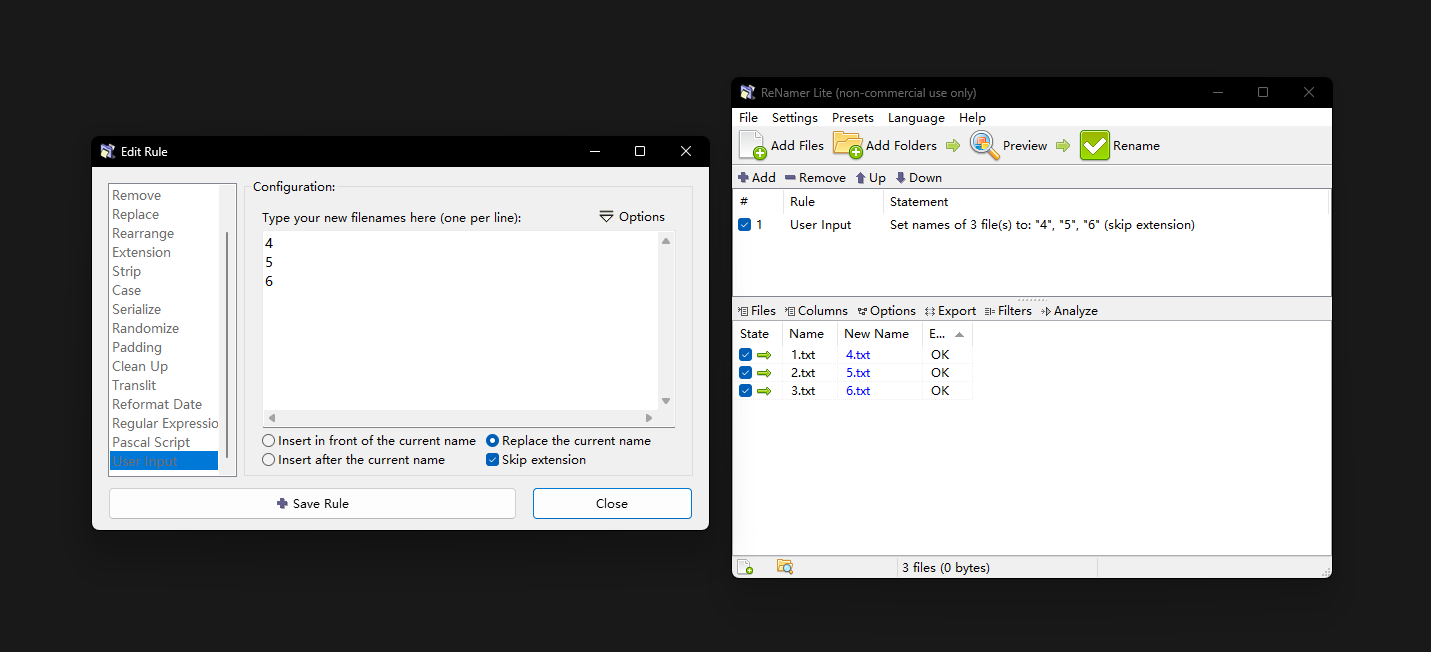1431x652 pixels.
Task: Open the Filters dropdown menu
Action: pyautogui.click(x=1008, y=311)
